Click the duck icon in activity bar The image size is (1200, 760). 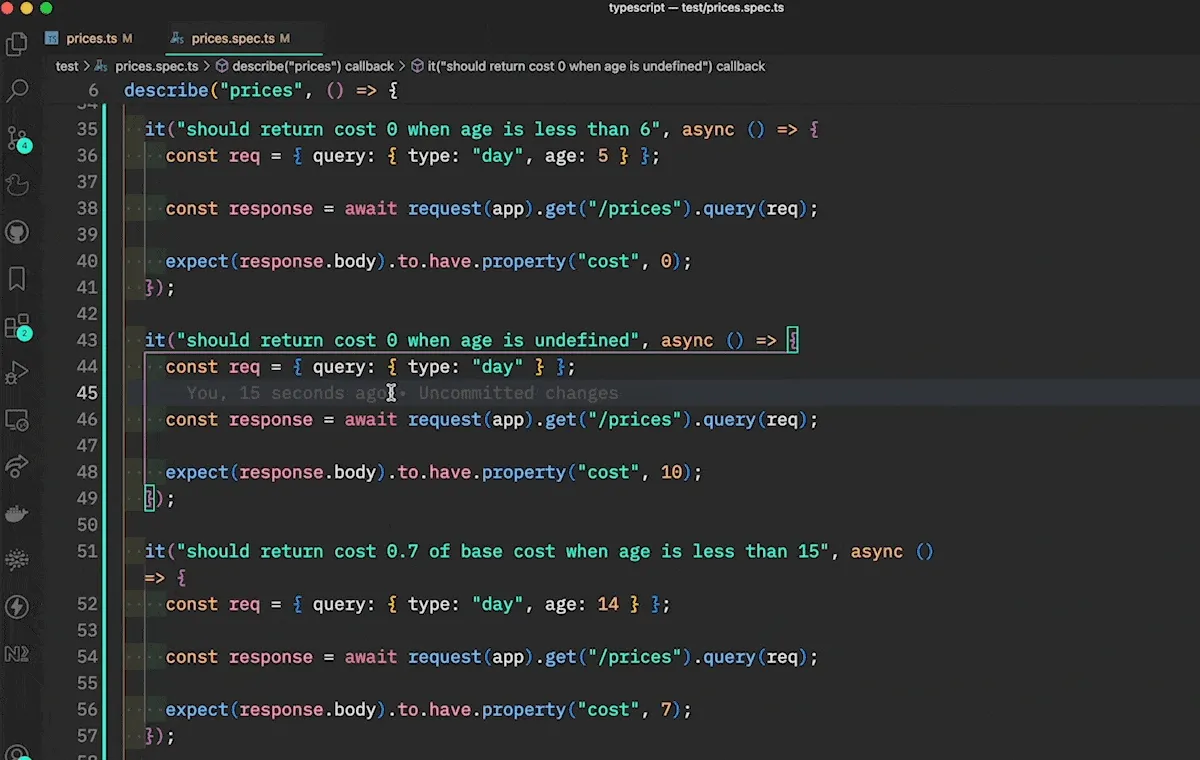(x=17, y=185)
